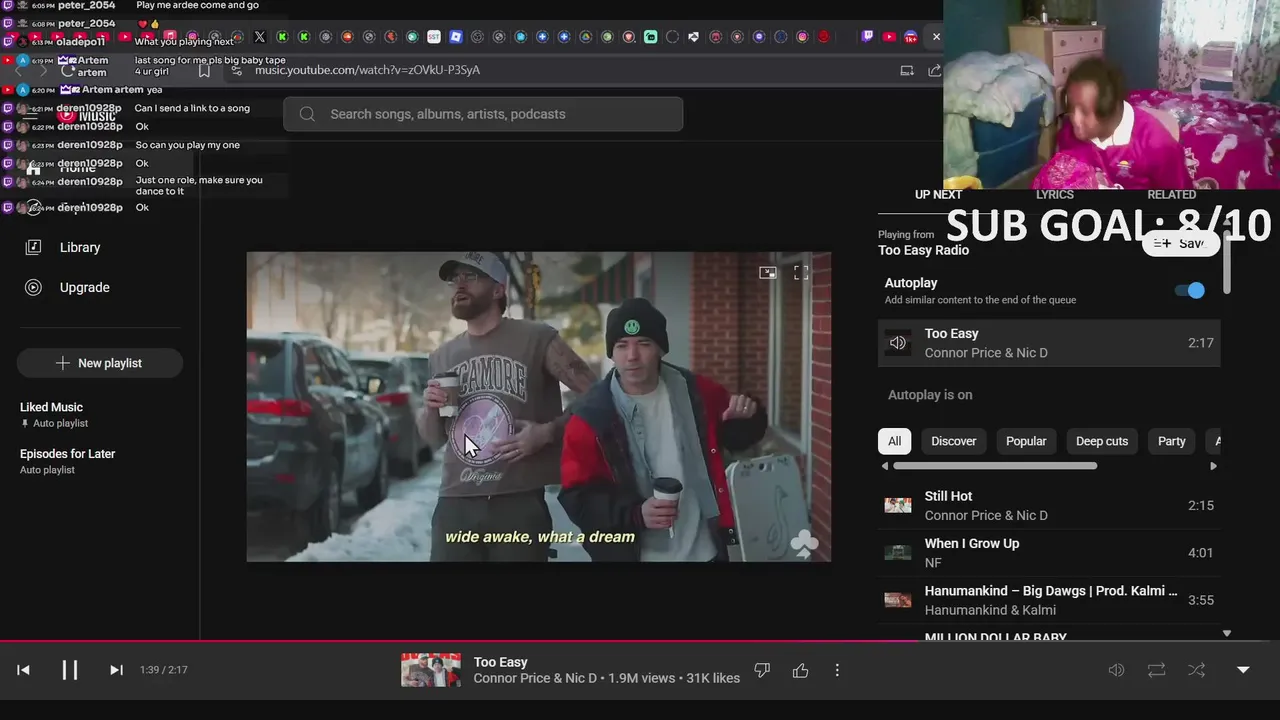Click Upgrade icon in the sidebar
Screen dimensions: 1280x720
[x=33, y=287]
